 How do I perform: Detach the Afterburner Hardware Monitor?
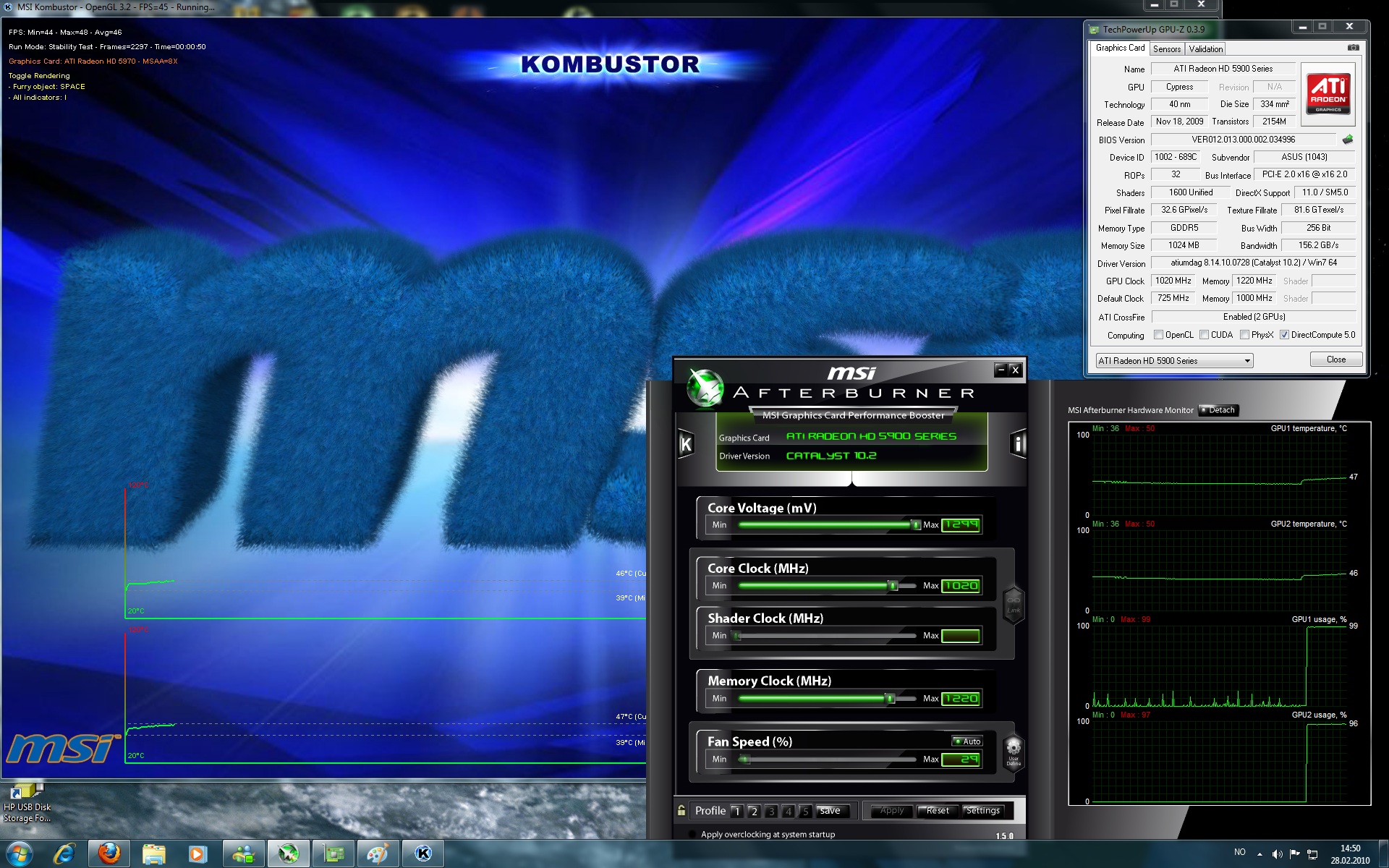[x=1218, y=410]
